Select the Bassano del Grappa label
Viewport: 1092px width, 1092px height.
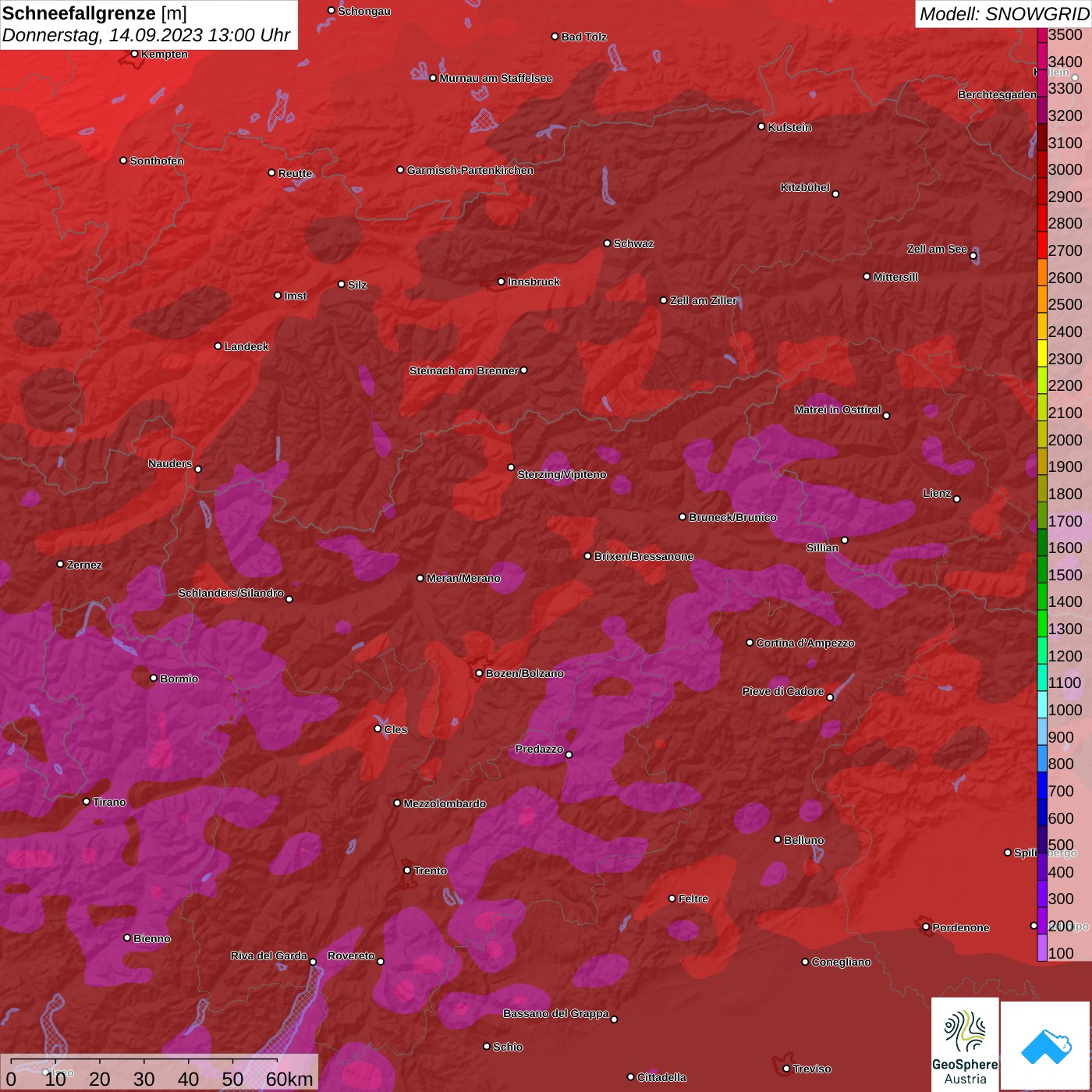[556, 1013]
